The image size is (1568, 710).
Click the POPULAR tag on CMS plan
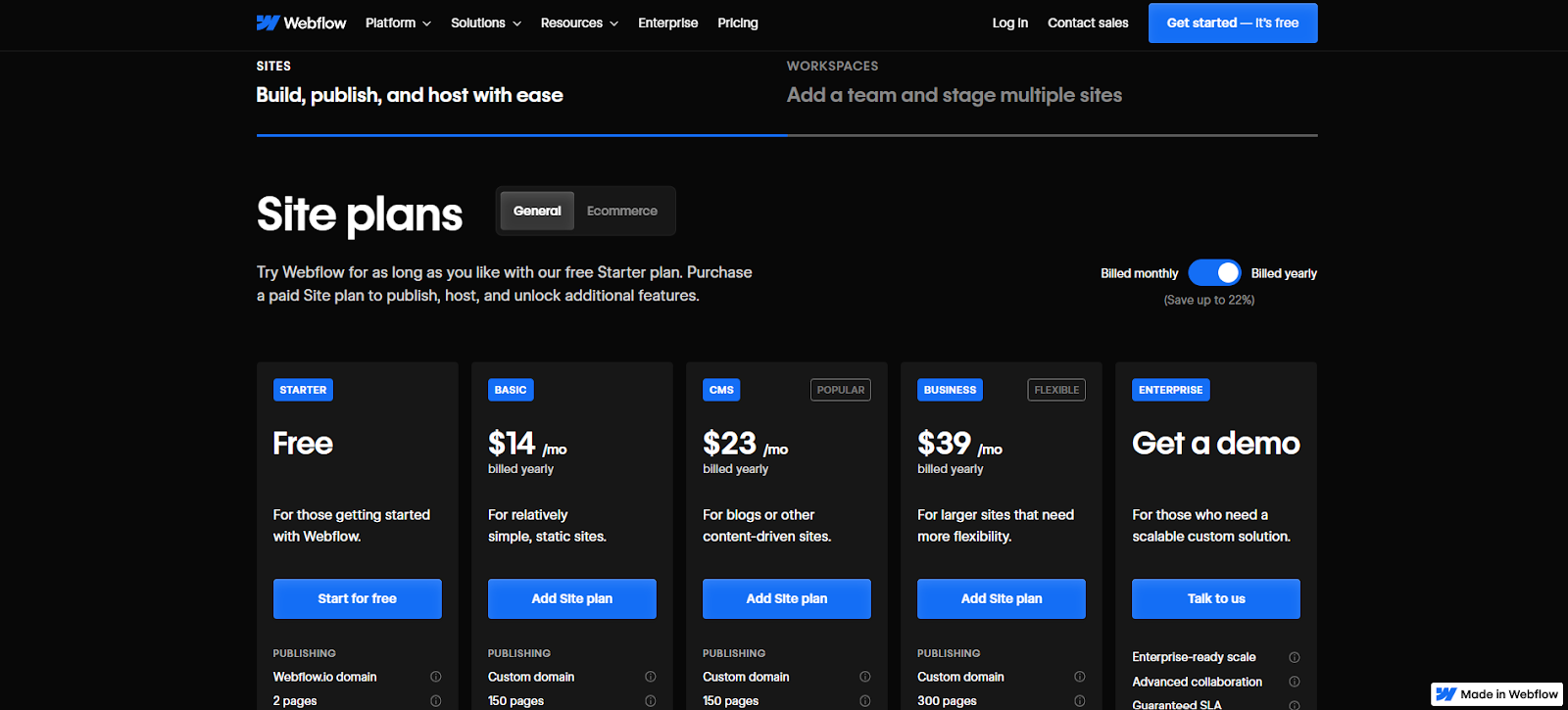841,390
